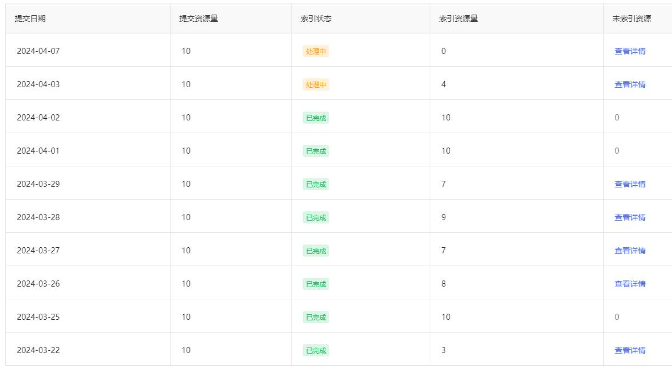Click the 提交日期 column header
The width and height of the screenshot is (672, 374).
(30, 18)
